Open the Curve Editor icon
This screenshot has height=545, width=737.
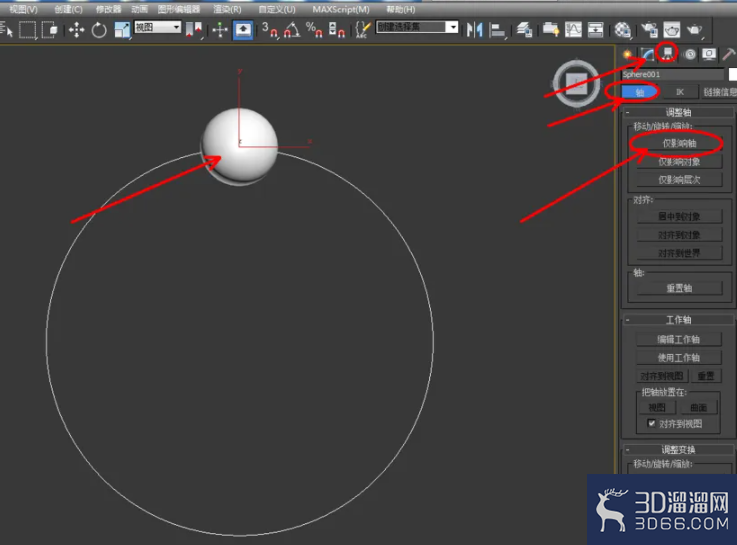573,30
